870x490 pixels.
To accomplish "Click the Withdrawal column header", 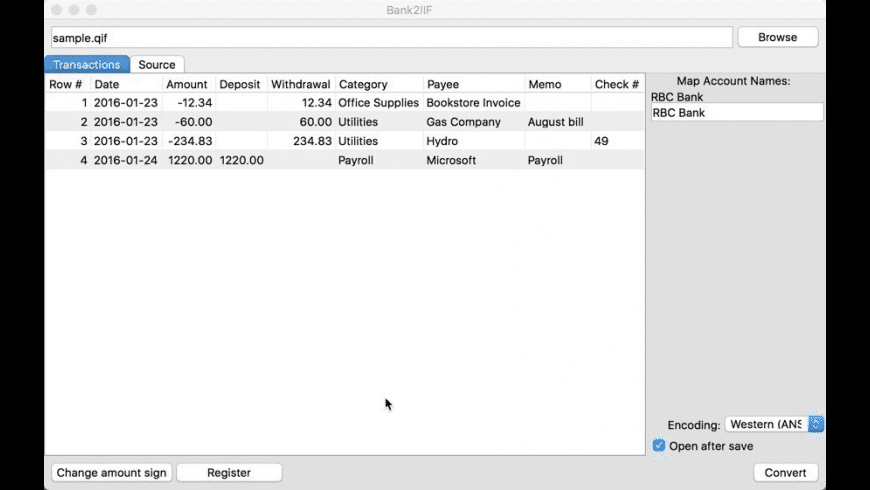I will (x=301, y=84).
